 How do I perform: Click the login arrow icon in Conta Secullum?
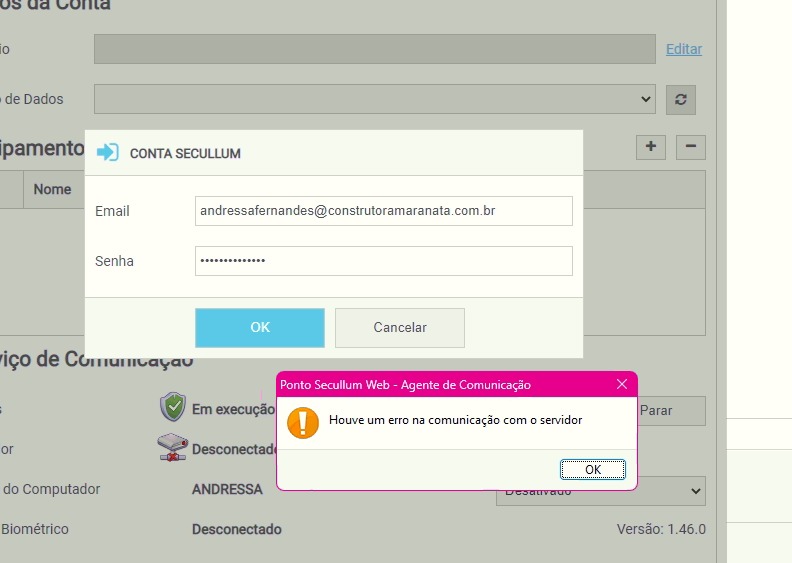point(107,153)
